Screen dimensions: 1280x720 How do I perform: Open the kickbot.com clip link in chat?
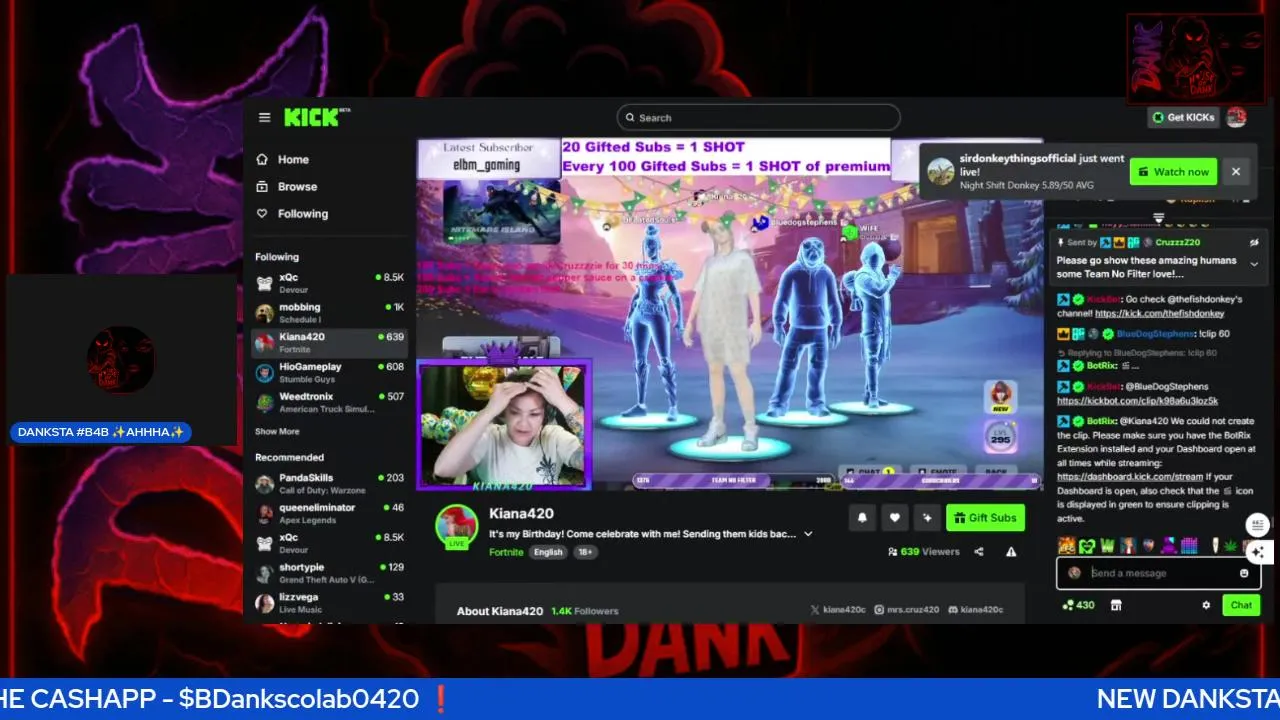1137,401
